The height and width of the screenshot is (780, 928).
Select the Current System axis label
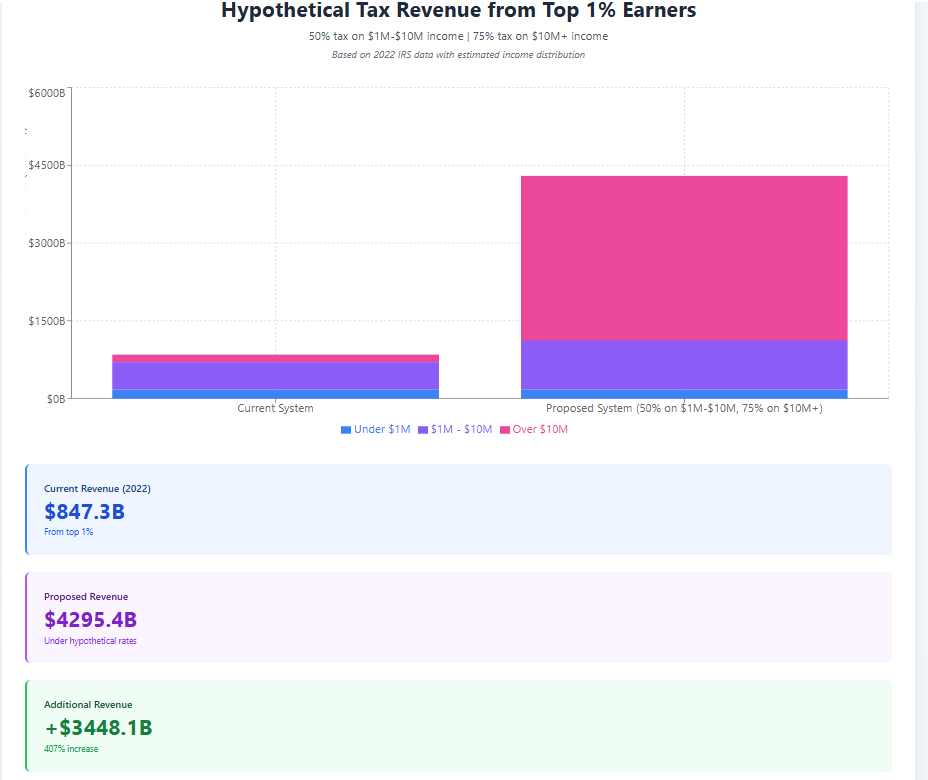[275, 408]
